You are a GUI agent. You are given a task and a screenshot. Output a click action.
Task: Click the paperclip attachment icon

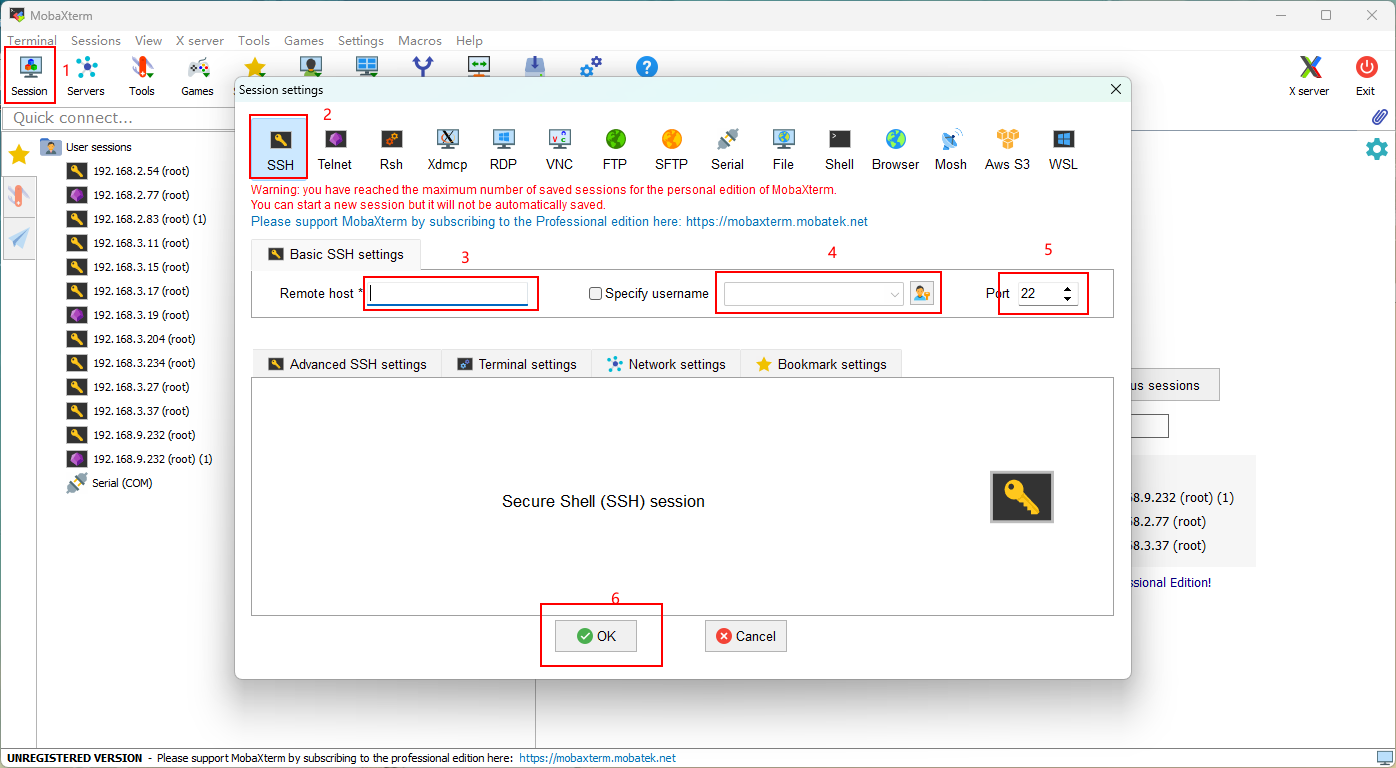coord(1379,117)
